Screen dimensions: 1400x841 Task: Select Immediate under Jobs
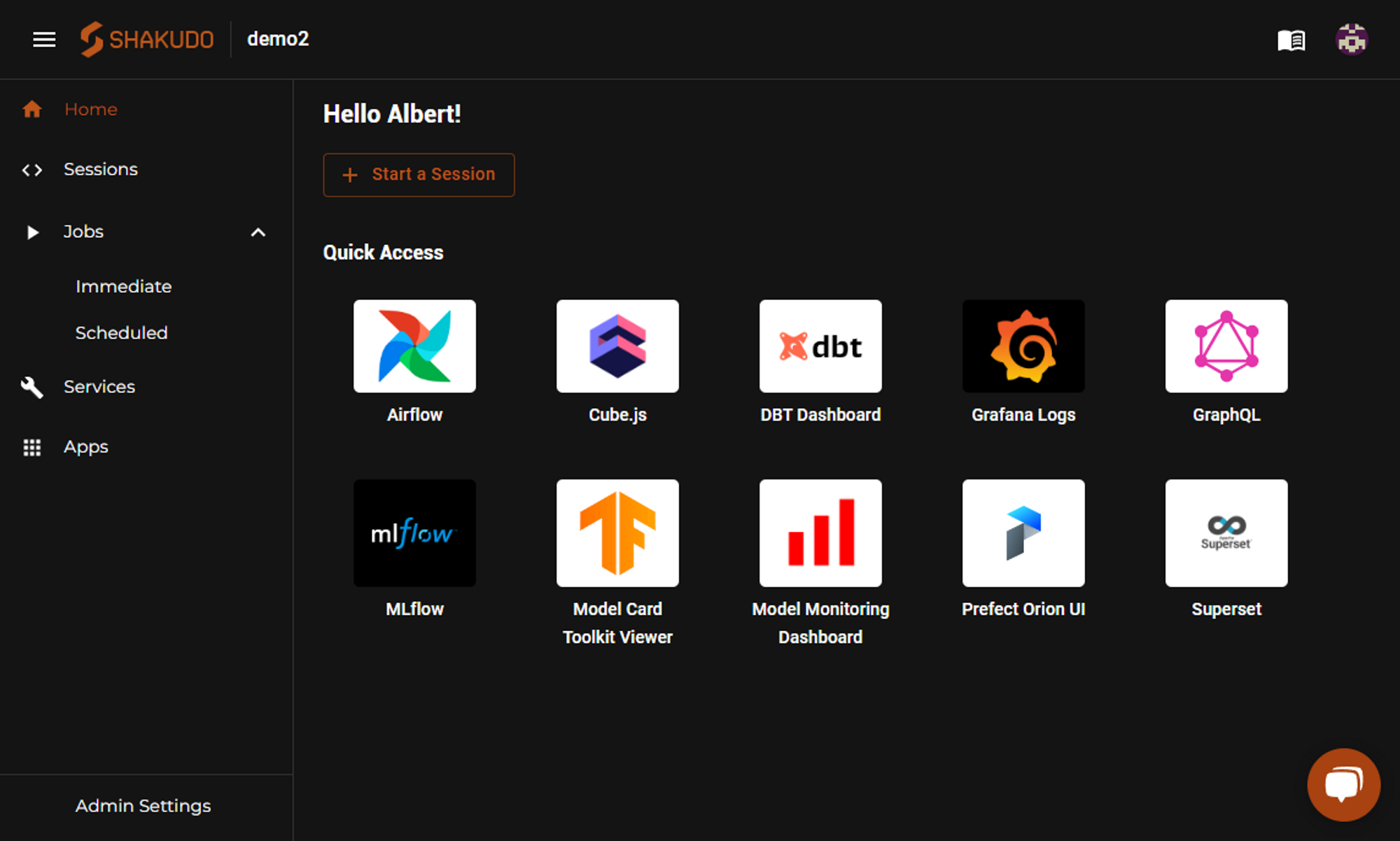point(123,286)
